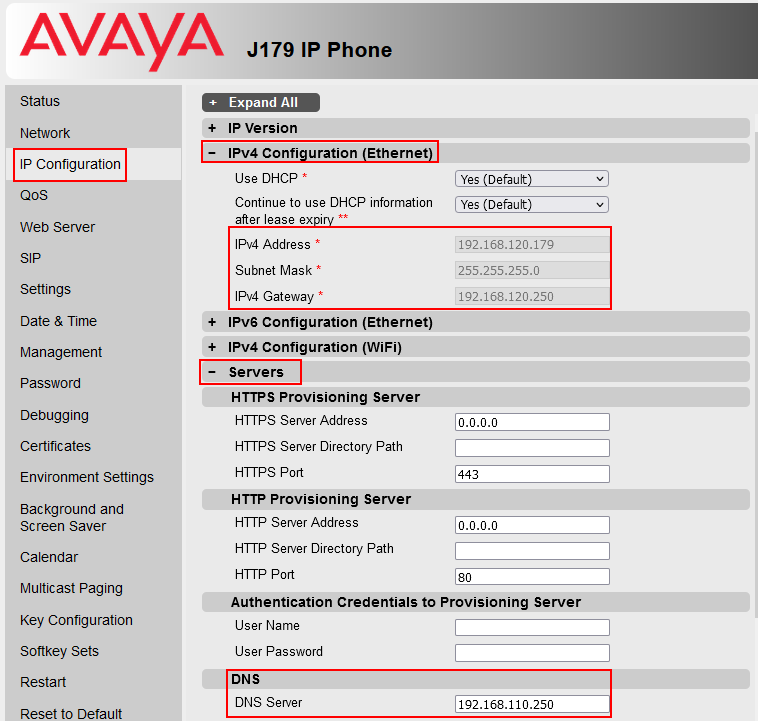The width and height of the screenshot is (758, 721).
Task: Click the Avaya logo
Action: coord(122,41)
